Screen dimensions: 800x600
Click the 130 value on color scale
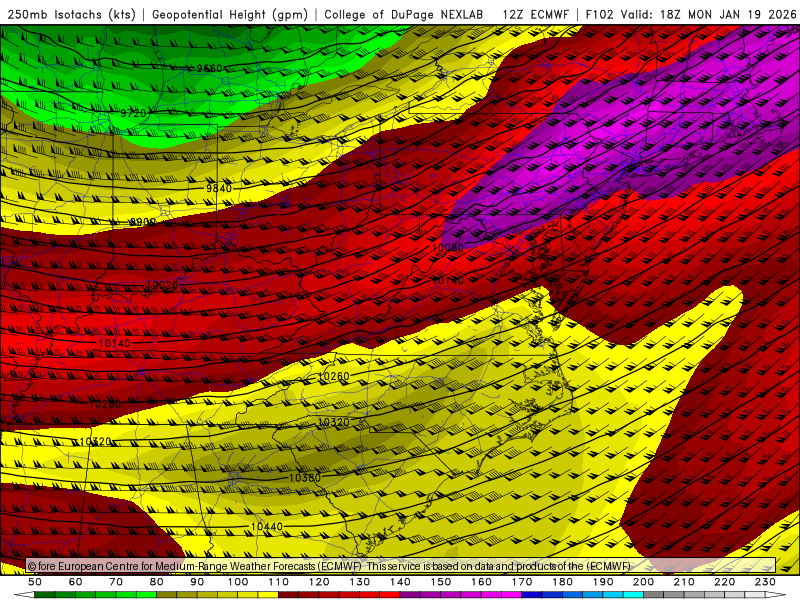[360, 582]
